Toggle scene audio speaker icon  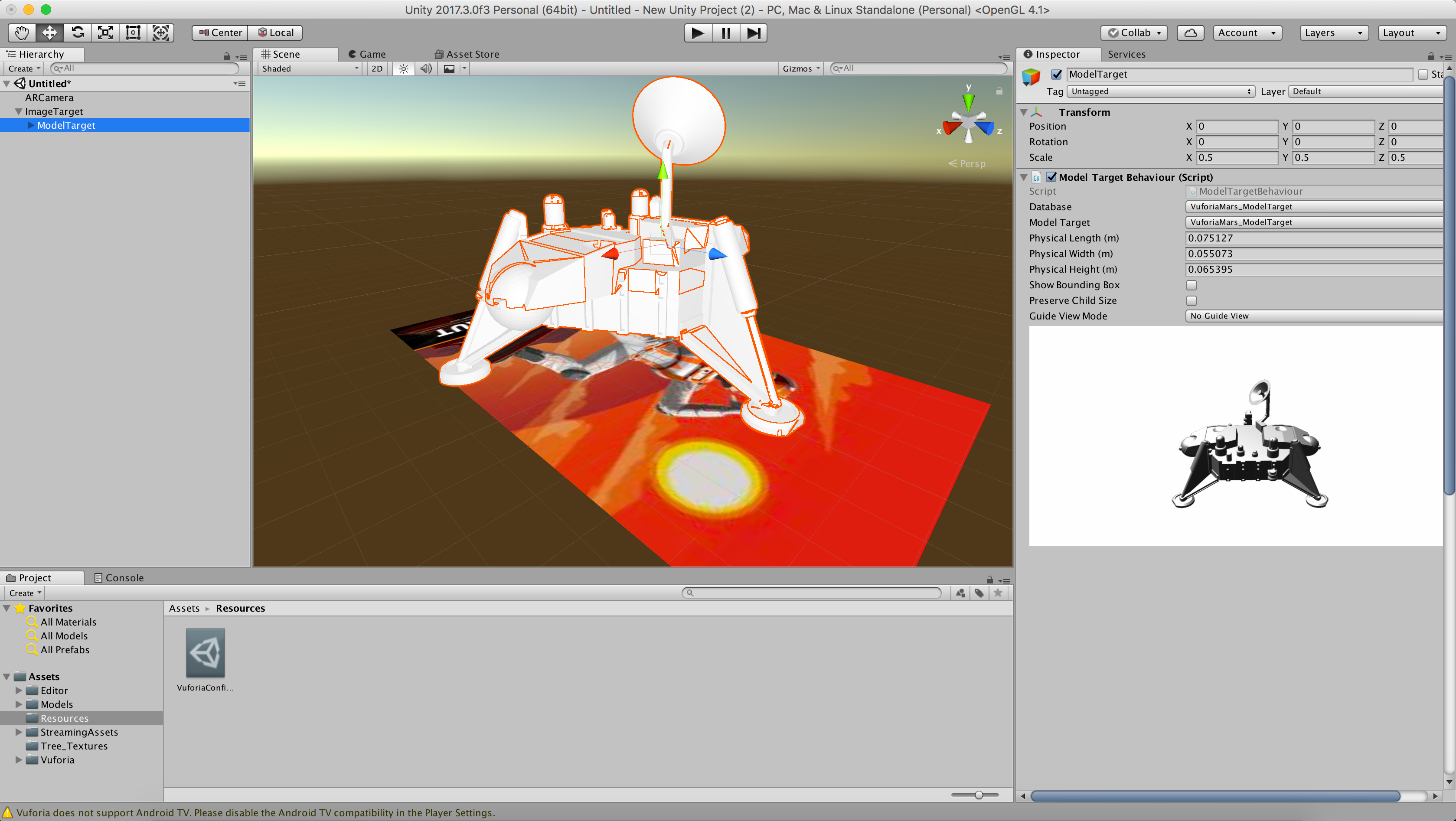coord(426,69)
